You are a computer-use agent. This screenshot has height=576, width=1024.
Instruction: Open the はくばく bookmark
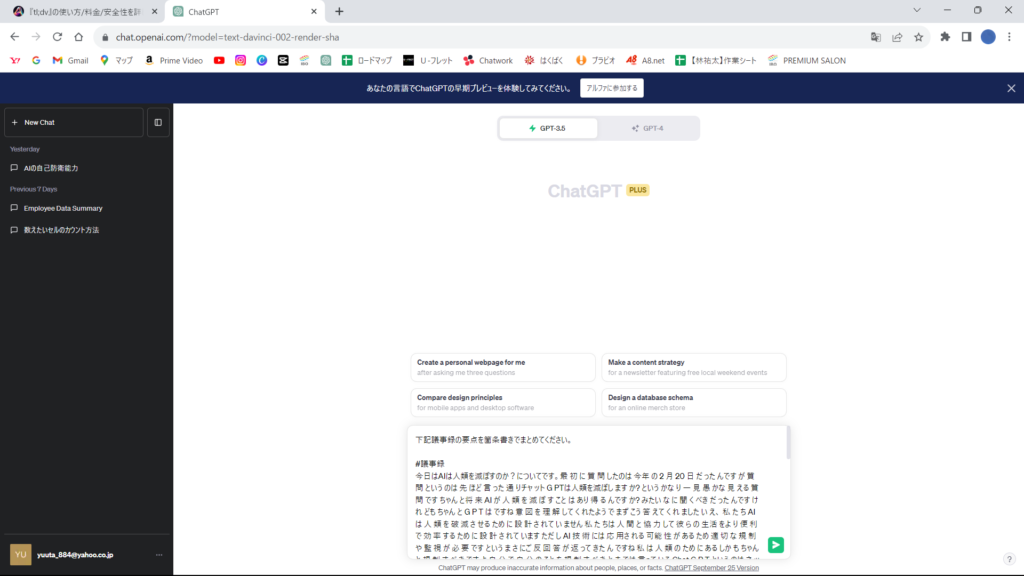tap(543, 60)
